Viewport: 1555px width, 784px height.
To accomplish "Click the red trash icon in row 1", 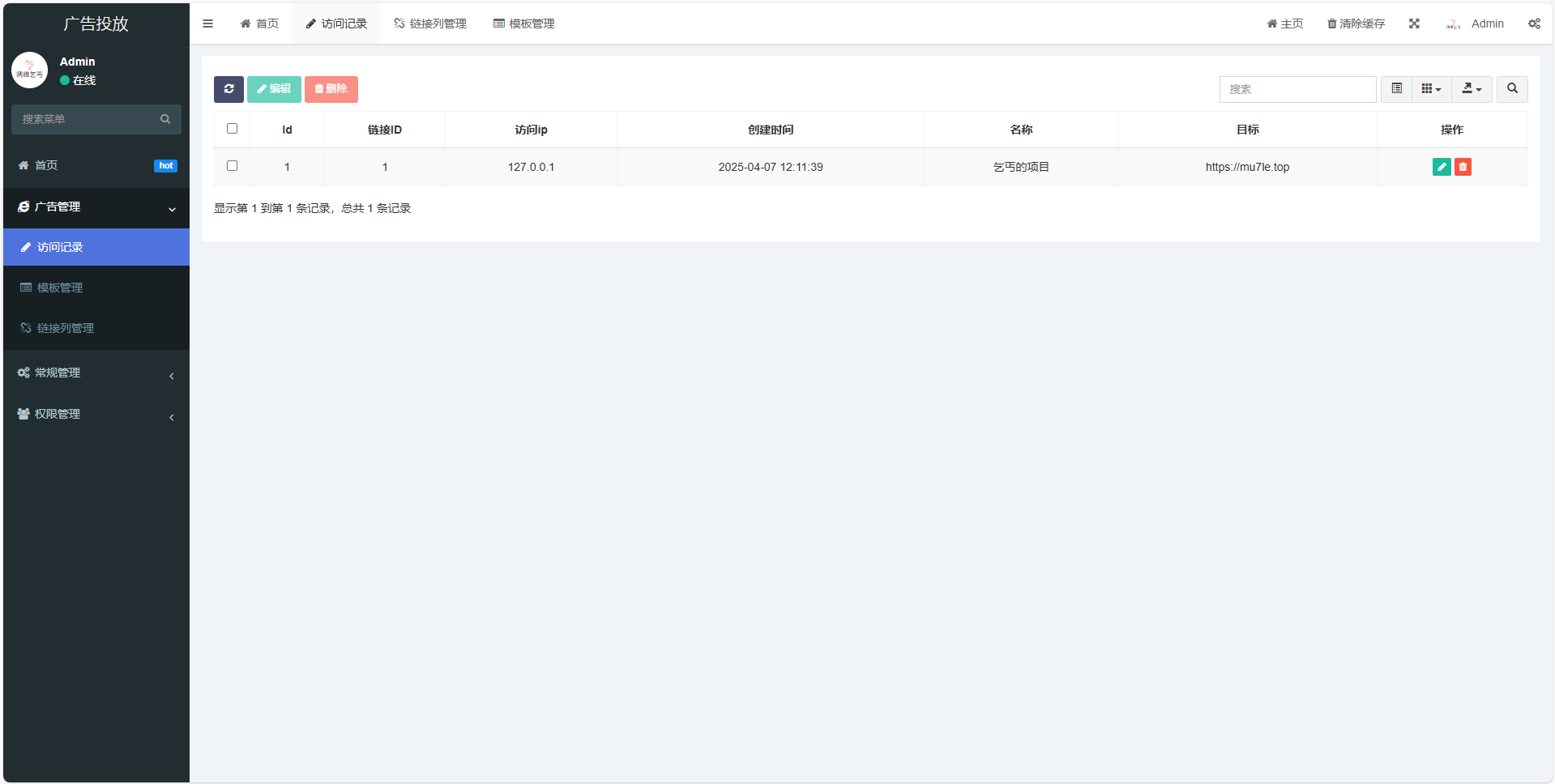I will pyautogui.click(x=1463, y=167).
